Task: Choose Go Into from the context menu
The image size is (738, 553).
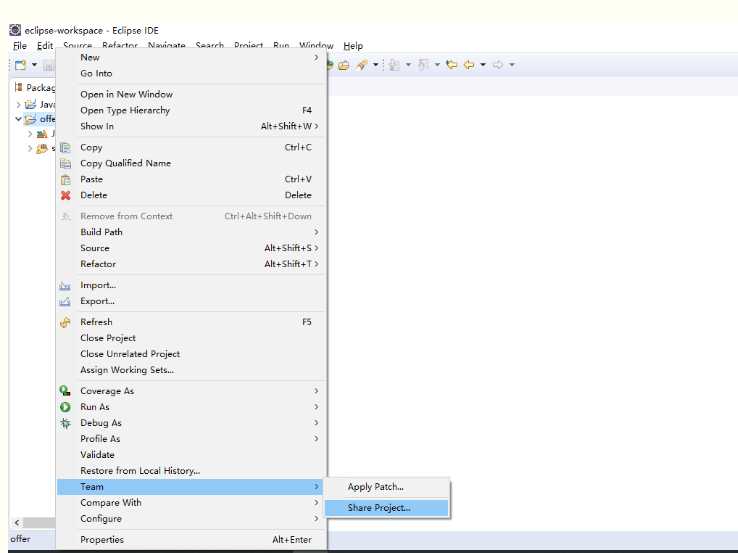Action: point(192,73)
